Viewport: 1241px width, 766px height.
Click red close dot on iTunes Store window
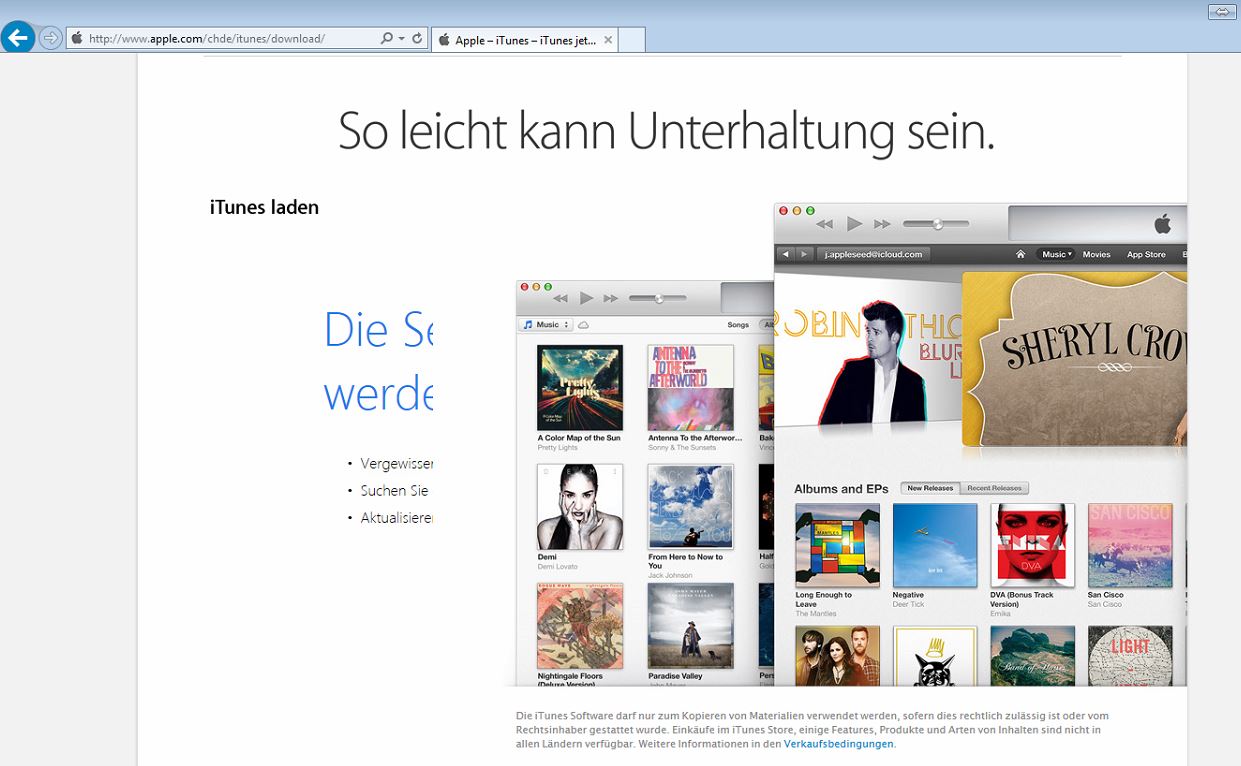pos(783,211)
